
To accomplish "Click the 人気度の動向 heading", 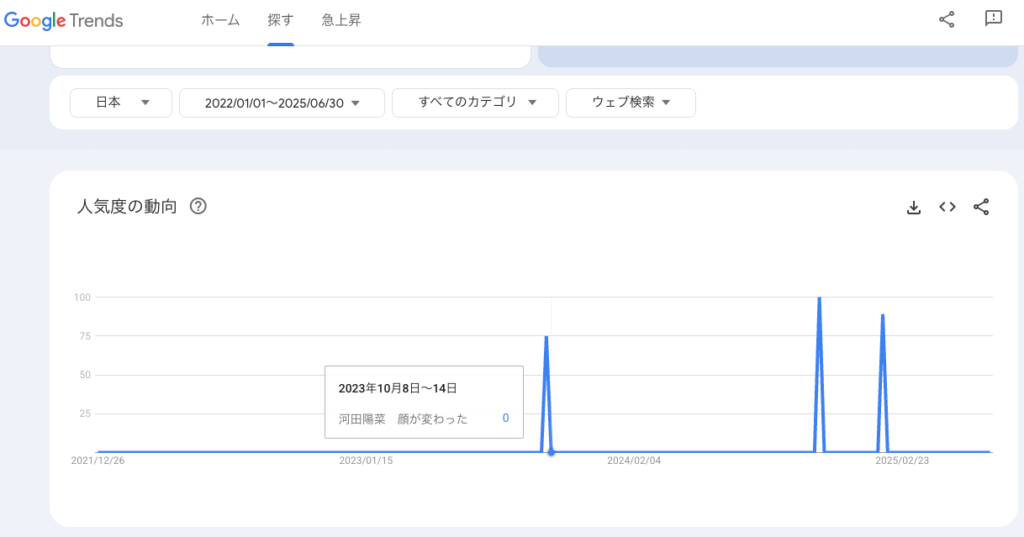I will pyautogui.click(x=127, y=207).
